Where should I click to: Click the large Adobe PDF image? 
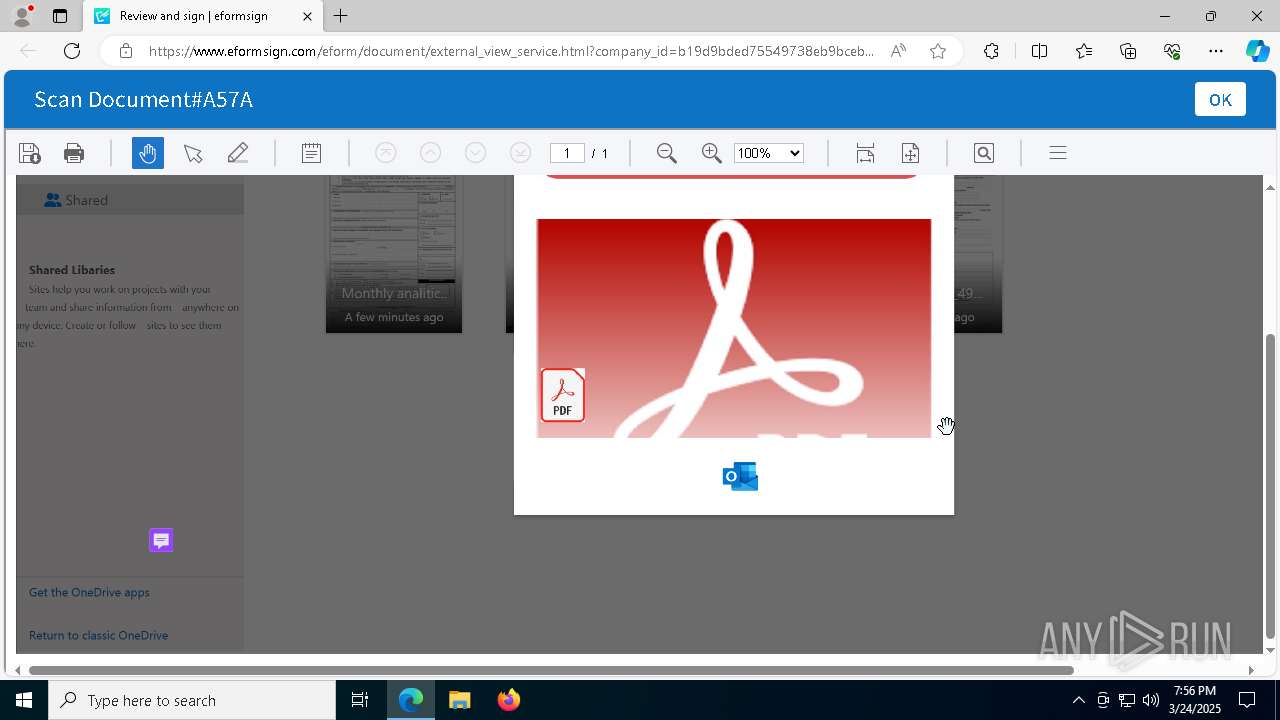(x=734, y=328)
